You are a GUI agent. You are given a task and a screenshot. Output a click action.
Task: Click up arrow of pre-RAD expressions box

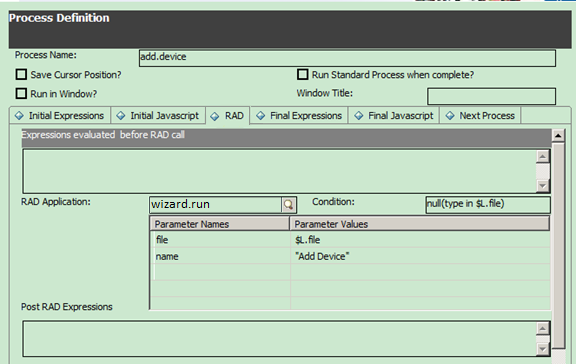click(x=543, y=157)
